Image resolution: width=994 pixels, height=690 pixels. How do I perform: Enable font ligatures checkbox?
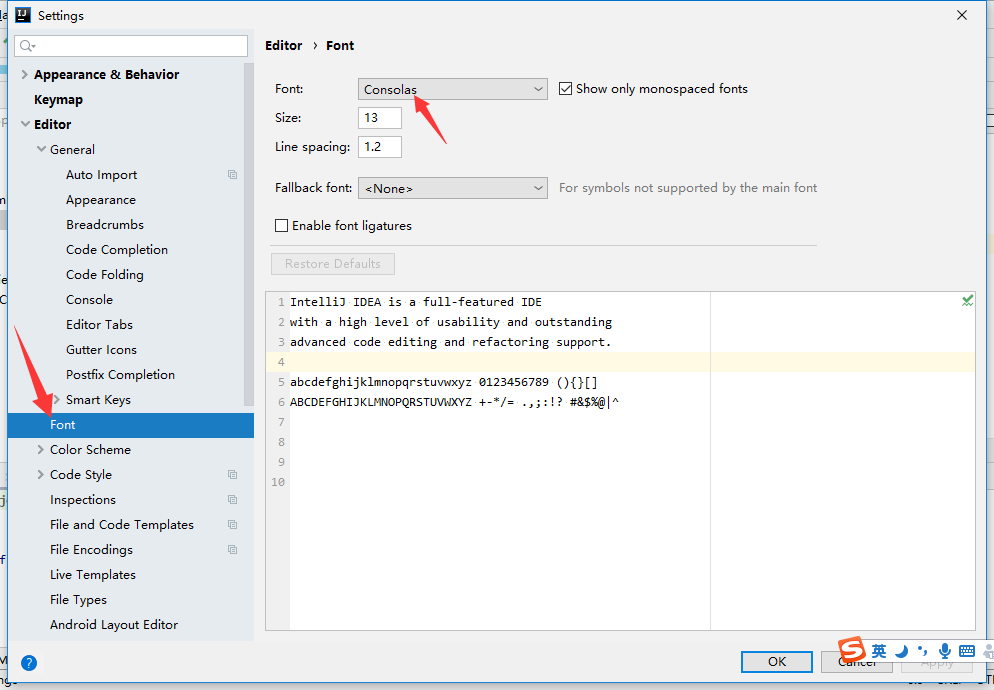tap(281, 226)
